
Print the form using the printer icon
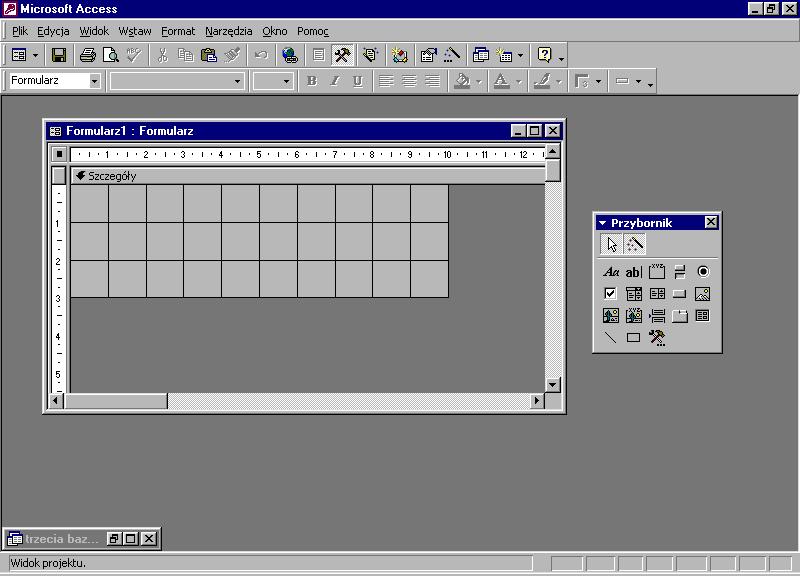tap(87, 55)
